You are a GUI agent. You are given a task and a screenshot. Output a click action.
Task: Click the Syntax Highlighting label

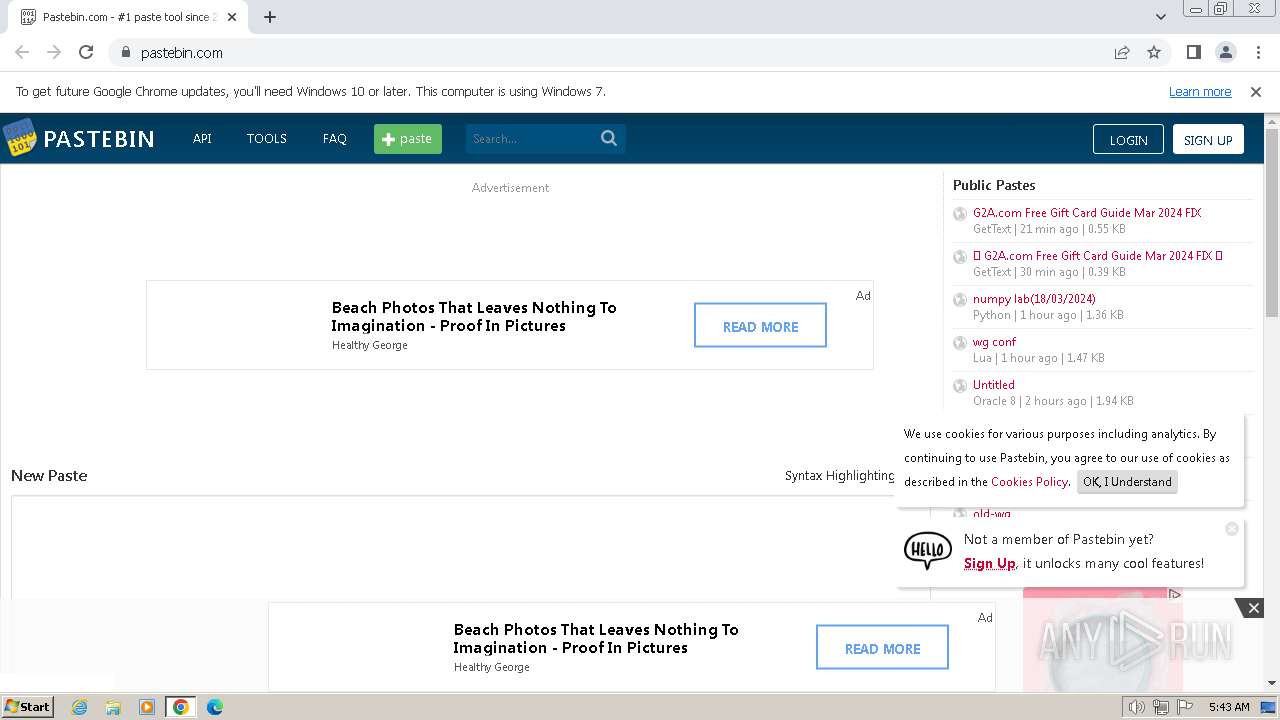[x=840, y=476]
